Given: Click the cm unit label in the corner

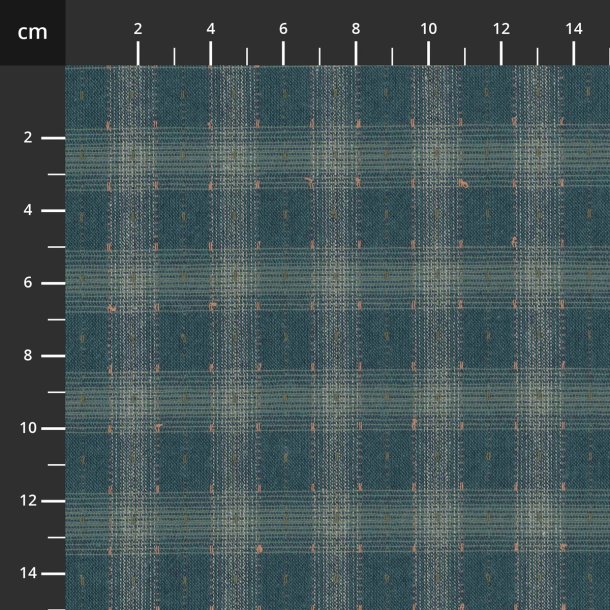Looking at the screenshot, I should pos(32,32).
